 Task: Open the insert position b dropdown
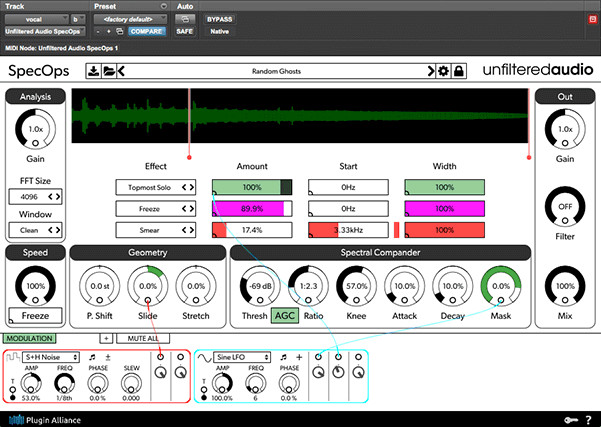78,19
